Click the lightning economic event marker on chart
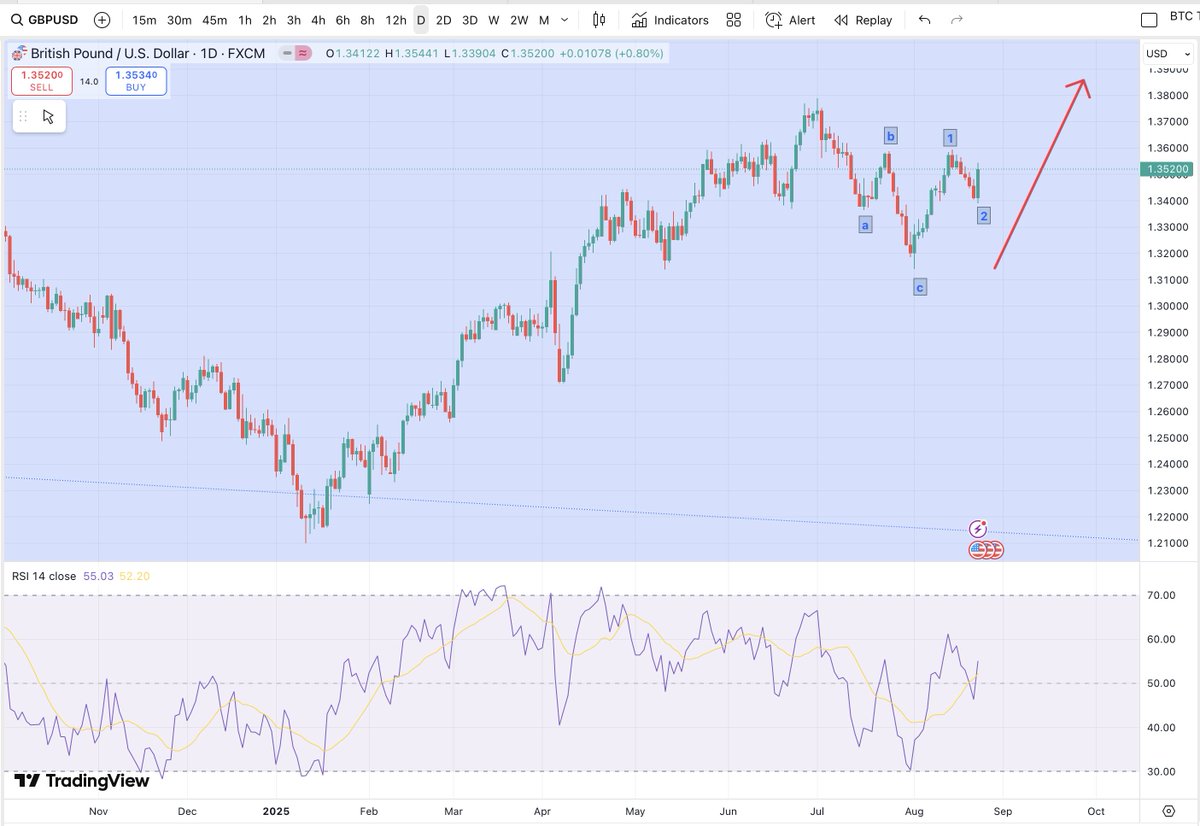This screenshot has height=826, width=1200. point(977,528)
